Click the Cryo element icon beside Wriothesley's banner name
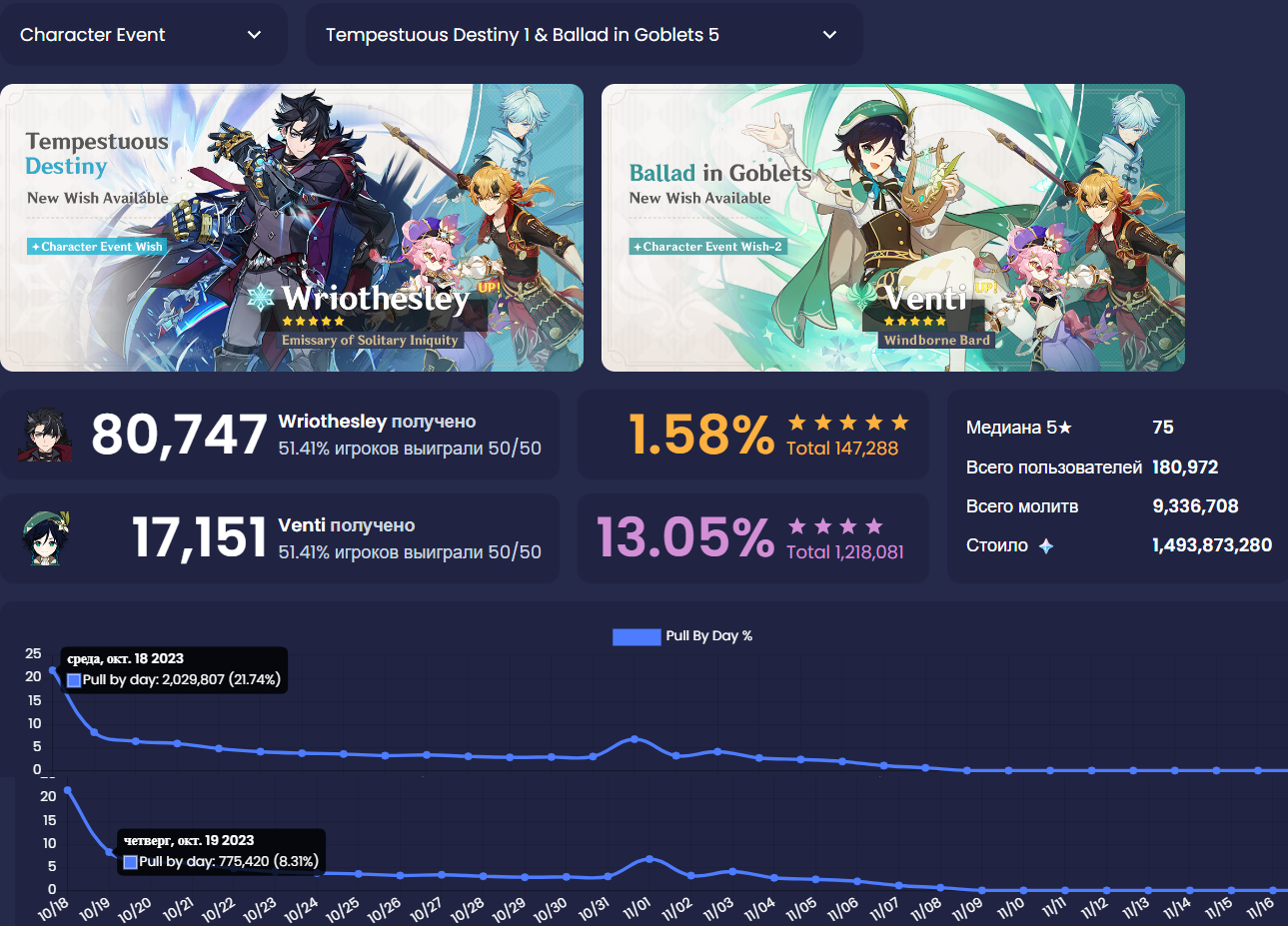This screenshot has width=1288, height=926. [261, 297]
